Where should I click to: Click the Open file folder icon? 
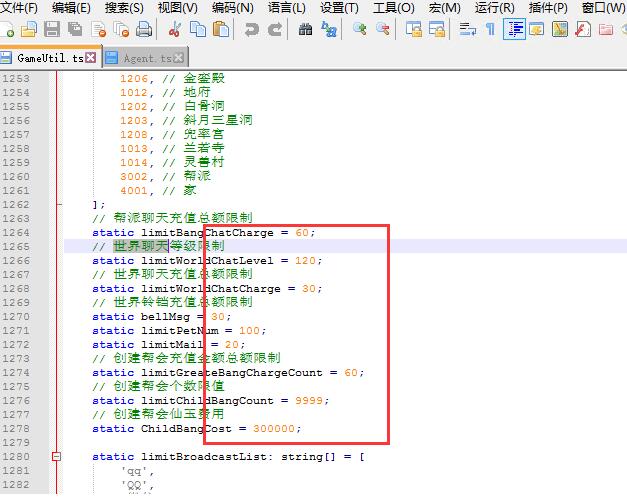tap(29, 30)
